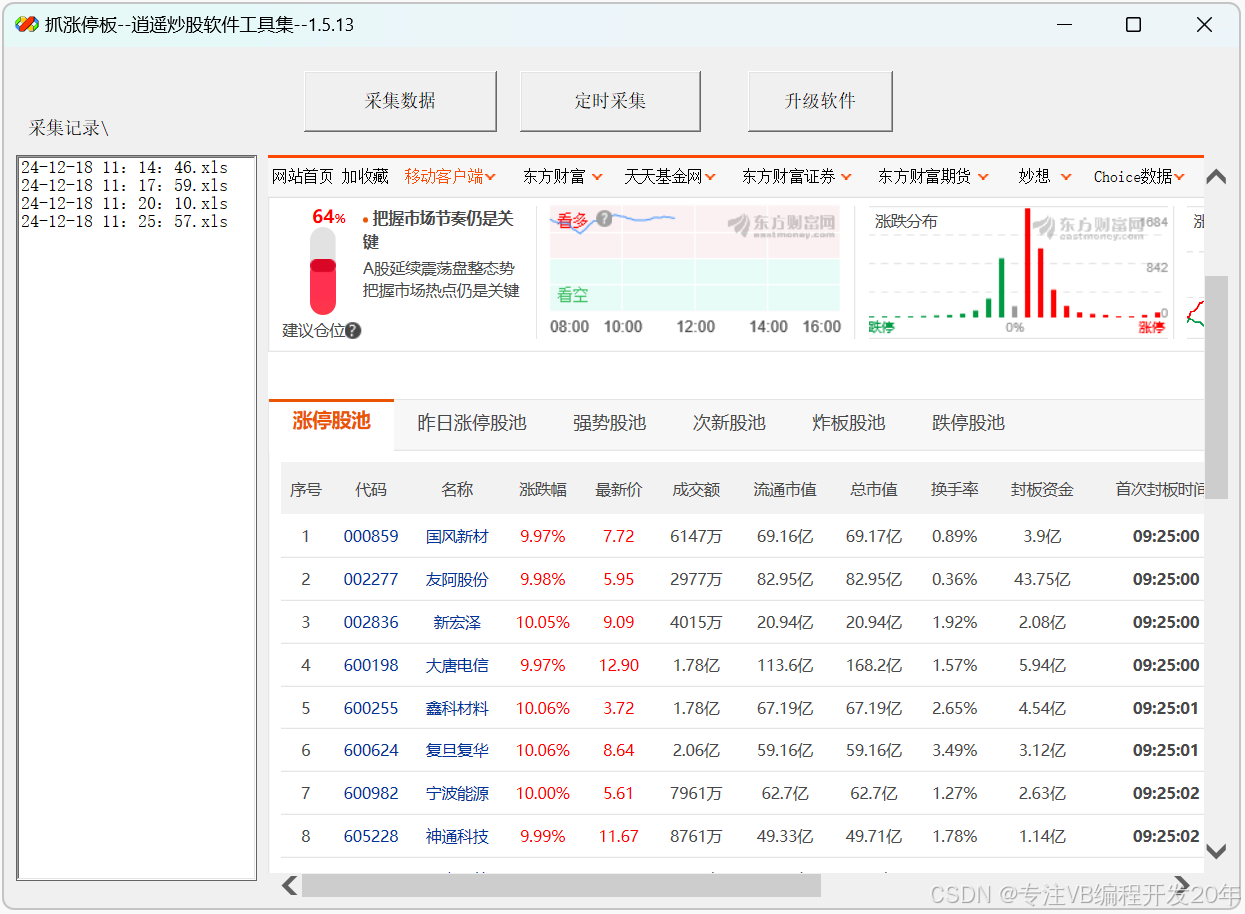Open the 炸板股池 tab
This screenshot has width=1245, height=914.
[x=849, y=423]
